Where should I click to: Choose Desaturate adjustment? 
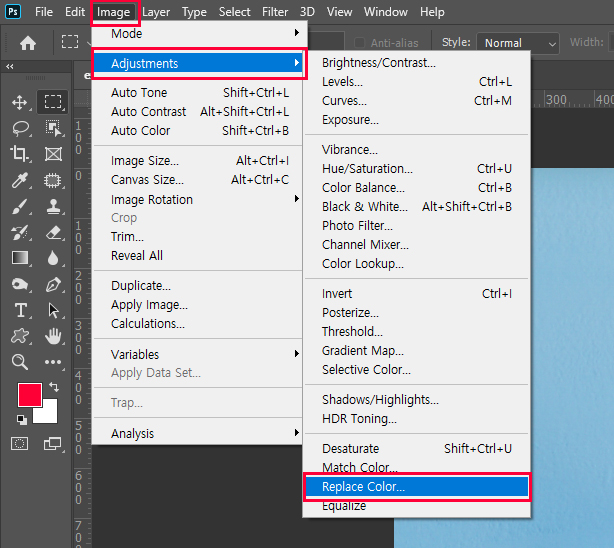pyautogui.click(x=417, y=448)
